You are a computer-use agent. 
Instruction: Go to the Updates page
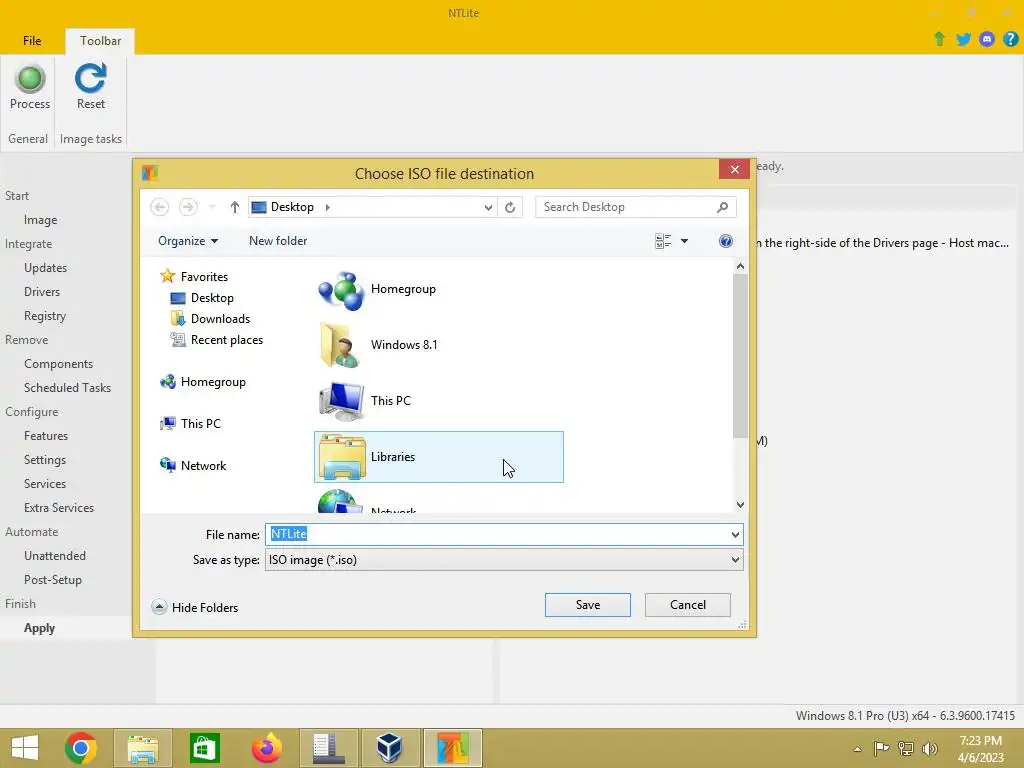46,268
